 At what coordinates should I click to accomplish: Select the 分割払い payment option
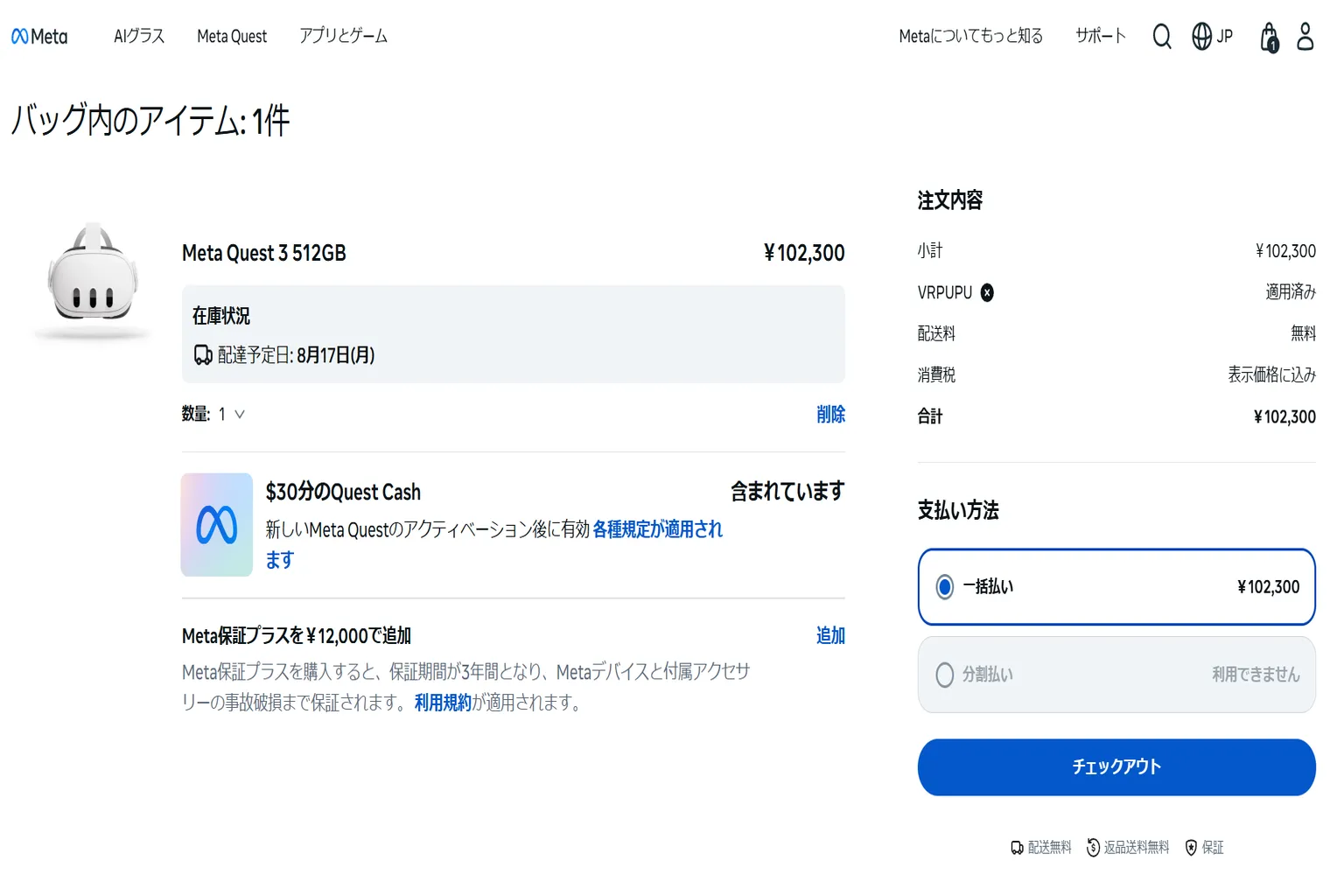(1116, 675)
